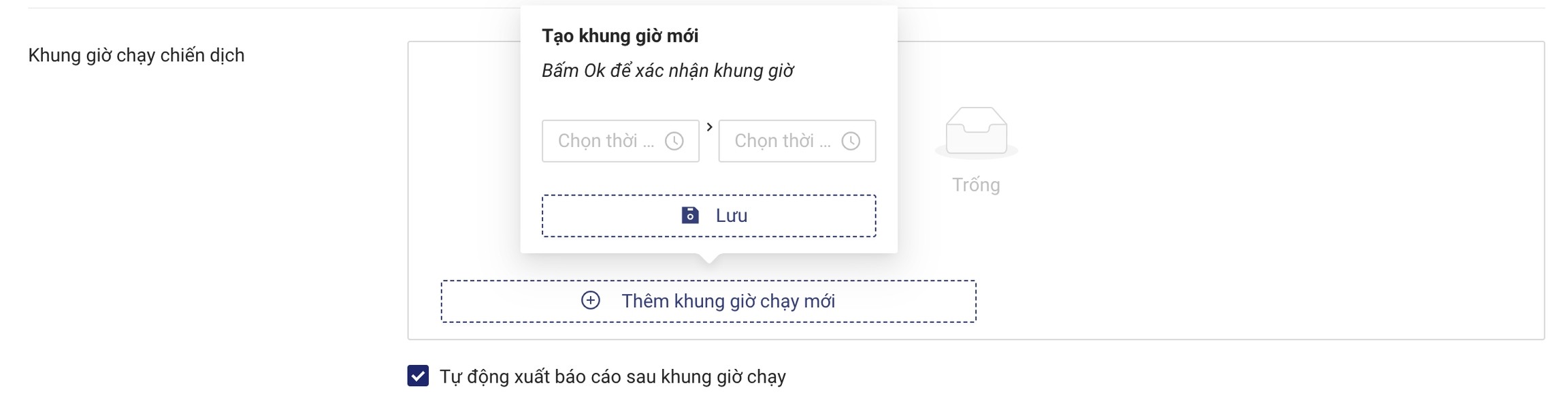Click the arrow between the two time fields

coord(709,127)
